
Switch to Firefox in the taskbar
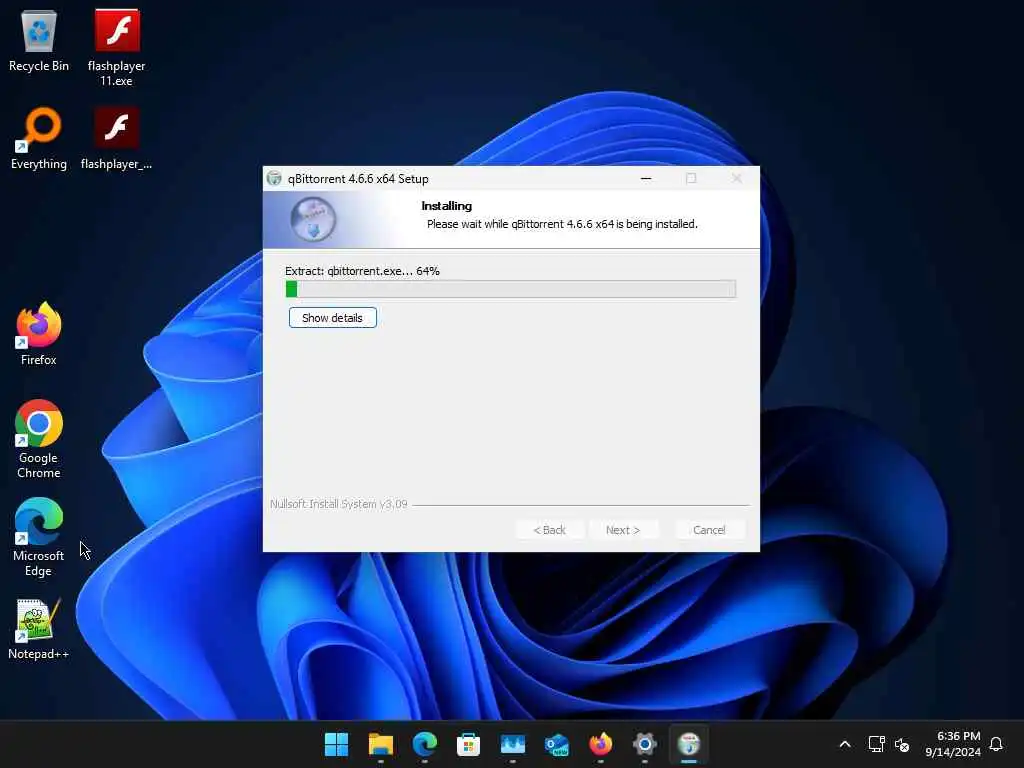pos(600,744)
